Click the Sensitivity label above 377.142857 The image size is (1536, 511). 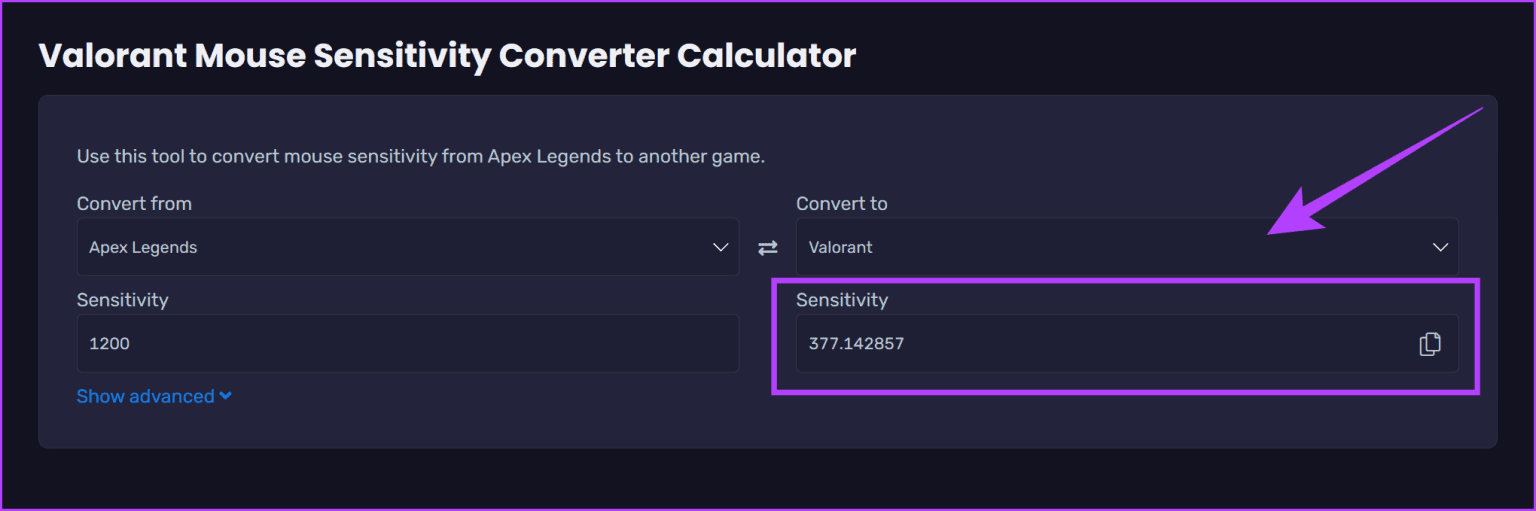pyautogui.click(x=842, y=299)
